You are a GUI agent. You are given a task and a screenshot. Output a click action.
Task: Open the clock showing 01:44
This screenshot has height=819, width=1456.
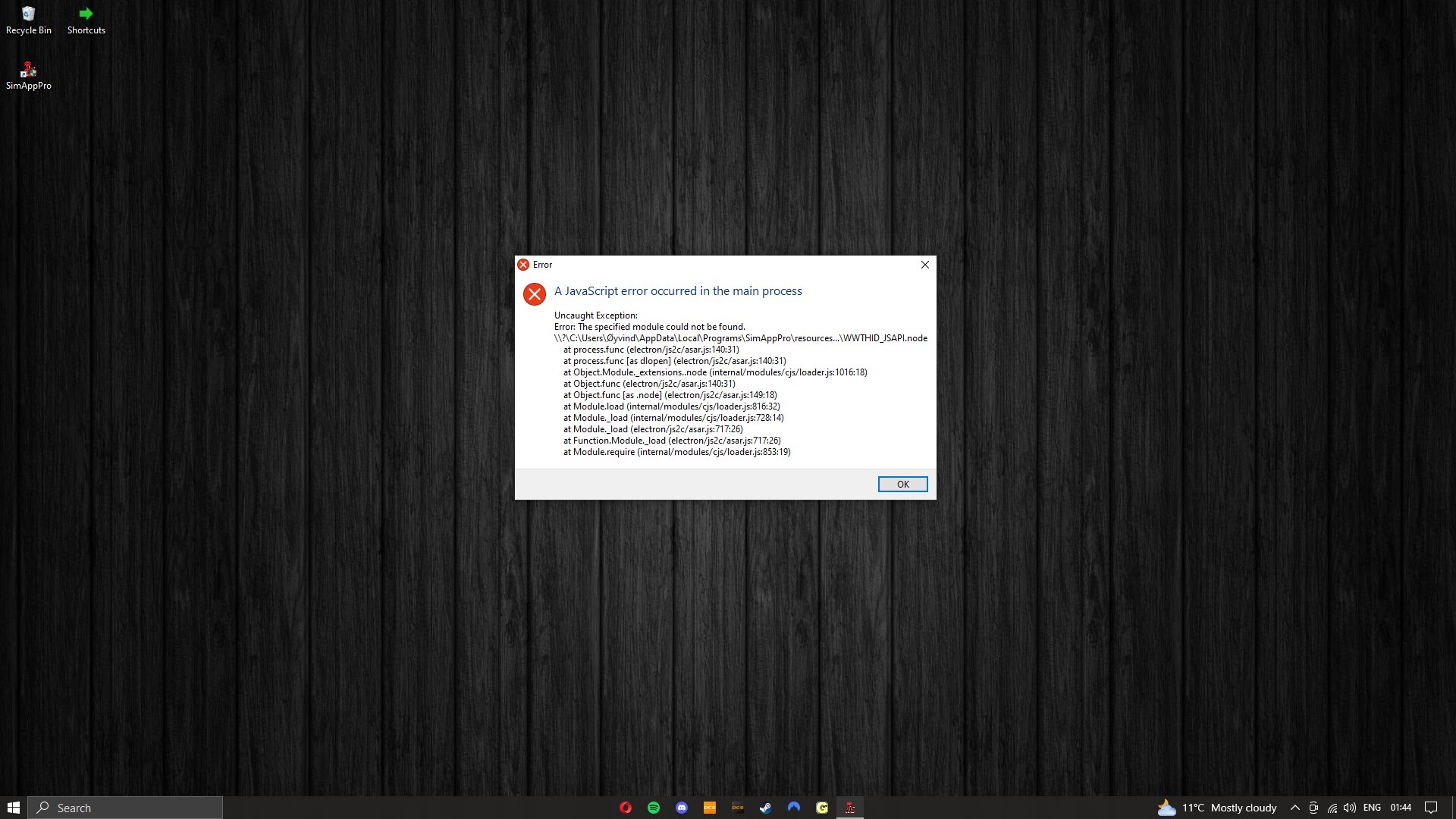(1401, 808)
